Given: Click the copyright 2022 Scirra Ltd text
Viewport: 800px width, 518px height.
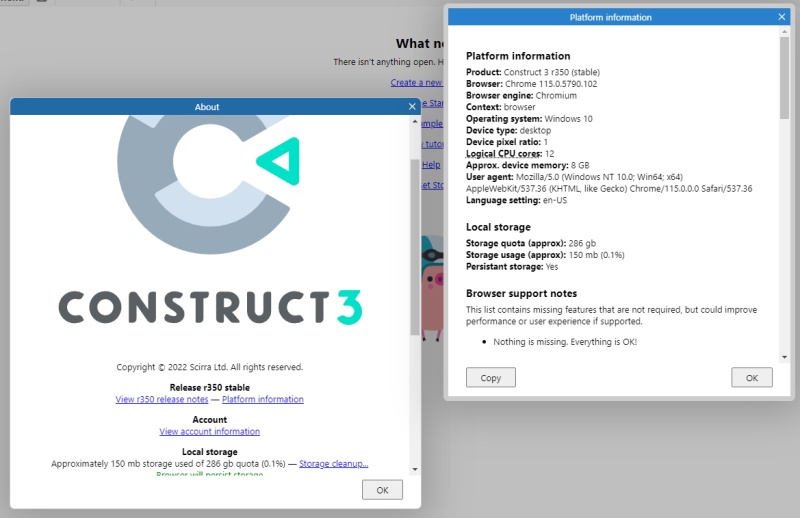Looking at the screenshot, I should [x=209, y=367].
